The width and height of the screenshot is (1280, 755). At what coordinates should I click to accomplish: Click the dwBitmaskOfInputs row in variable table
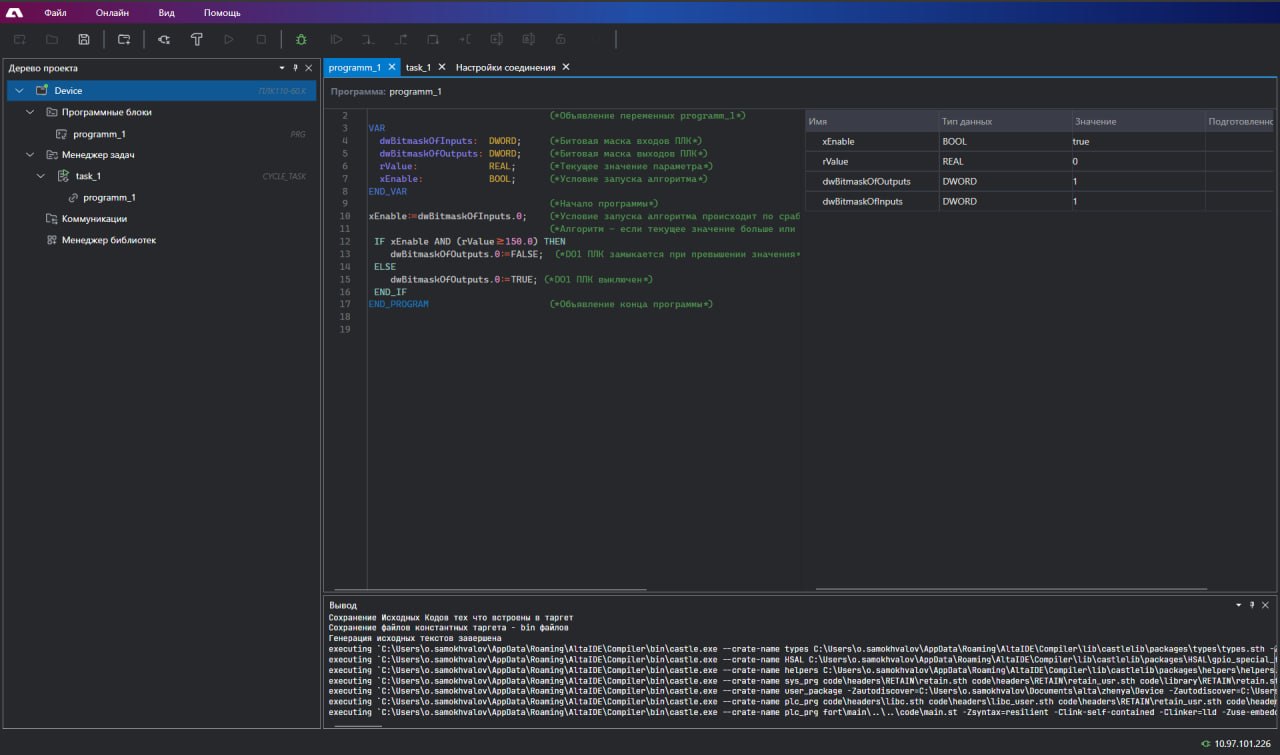pyautogui.click(x=1041, y=202)
